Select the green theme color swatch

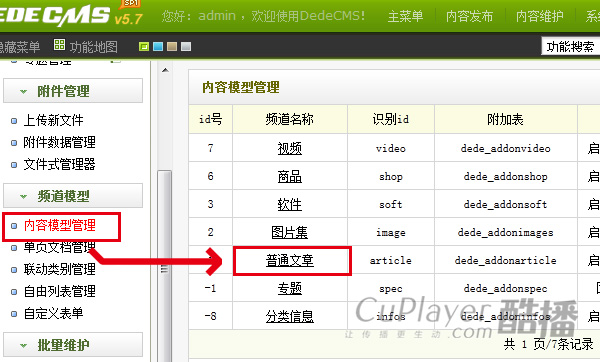144,47
